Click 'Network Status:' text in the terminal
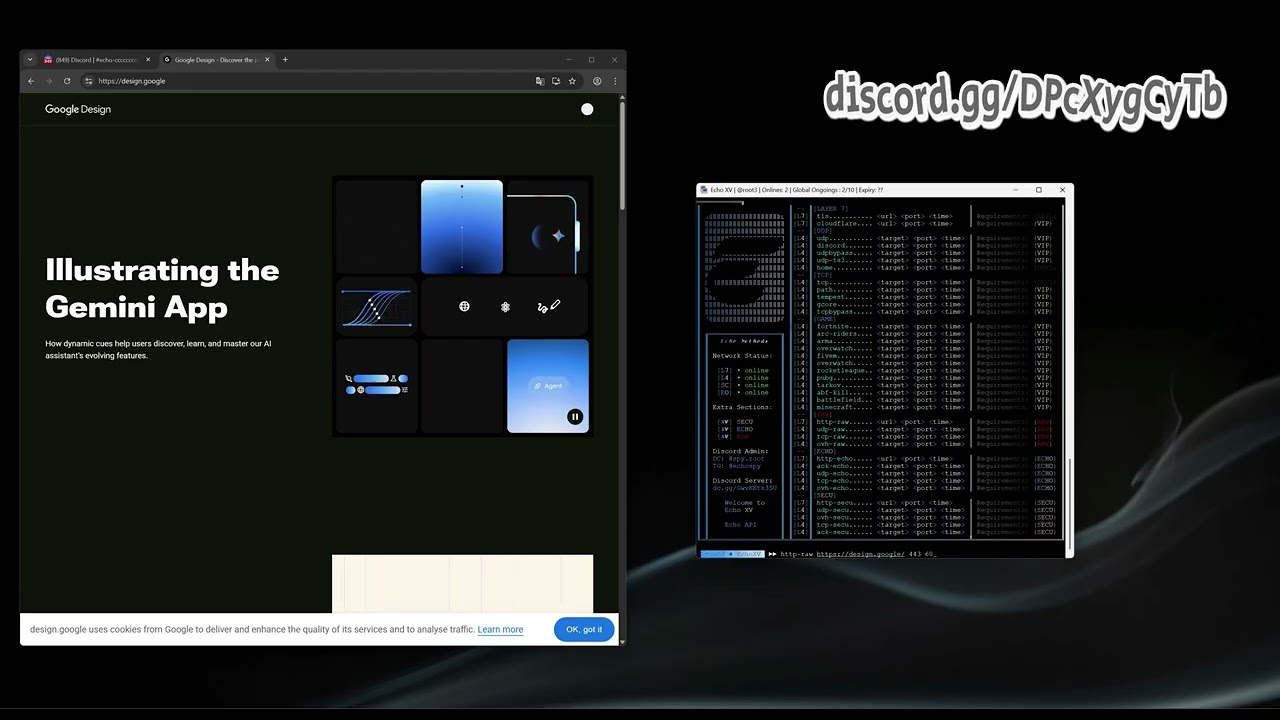 [x=741, y=356]
